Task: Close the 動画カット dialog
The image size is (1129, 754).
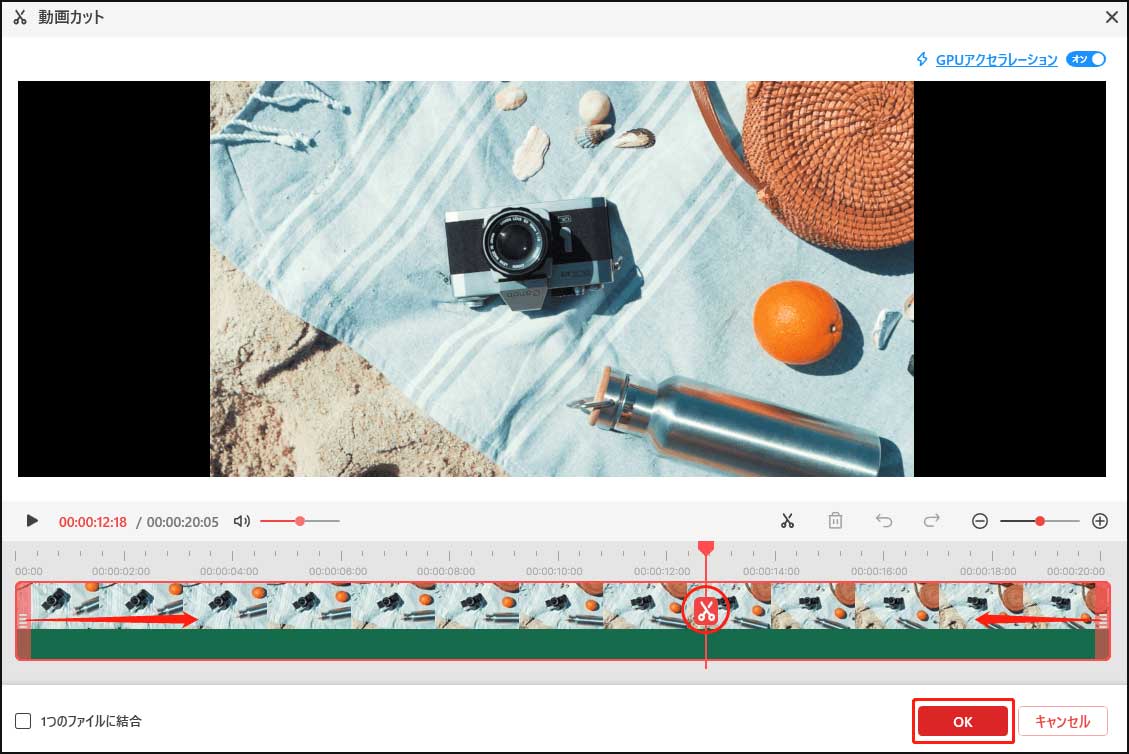Action: (1112, 17)
